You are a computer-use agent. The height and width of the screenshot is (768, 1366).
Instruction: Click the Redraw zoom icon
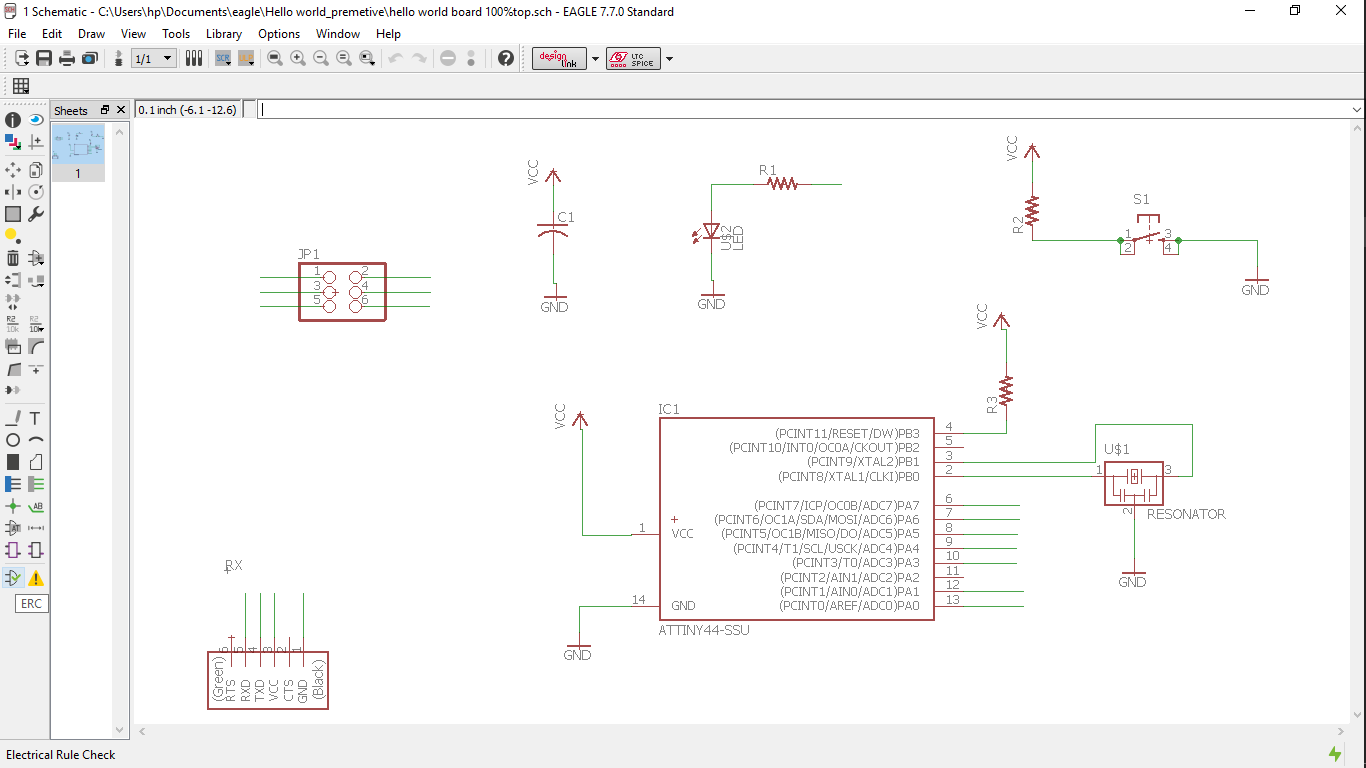344,59
